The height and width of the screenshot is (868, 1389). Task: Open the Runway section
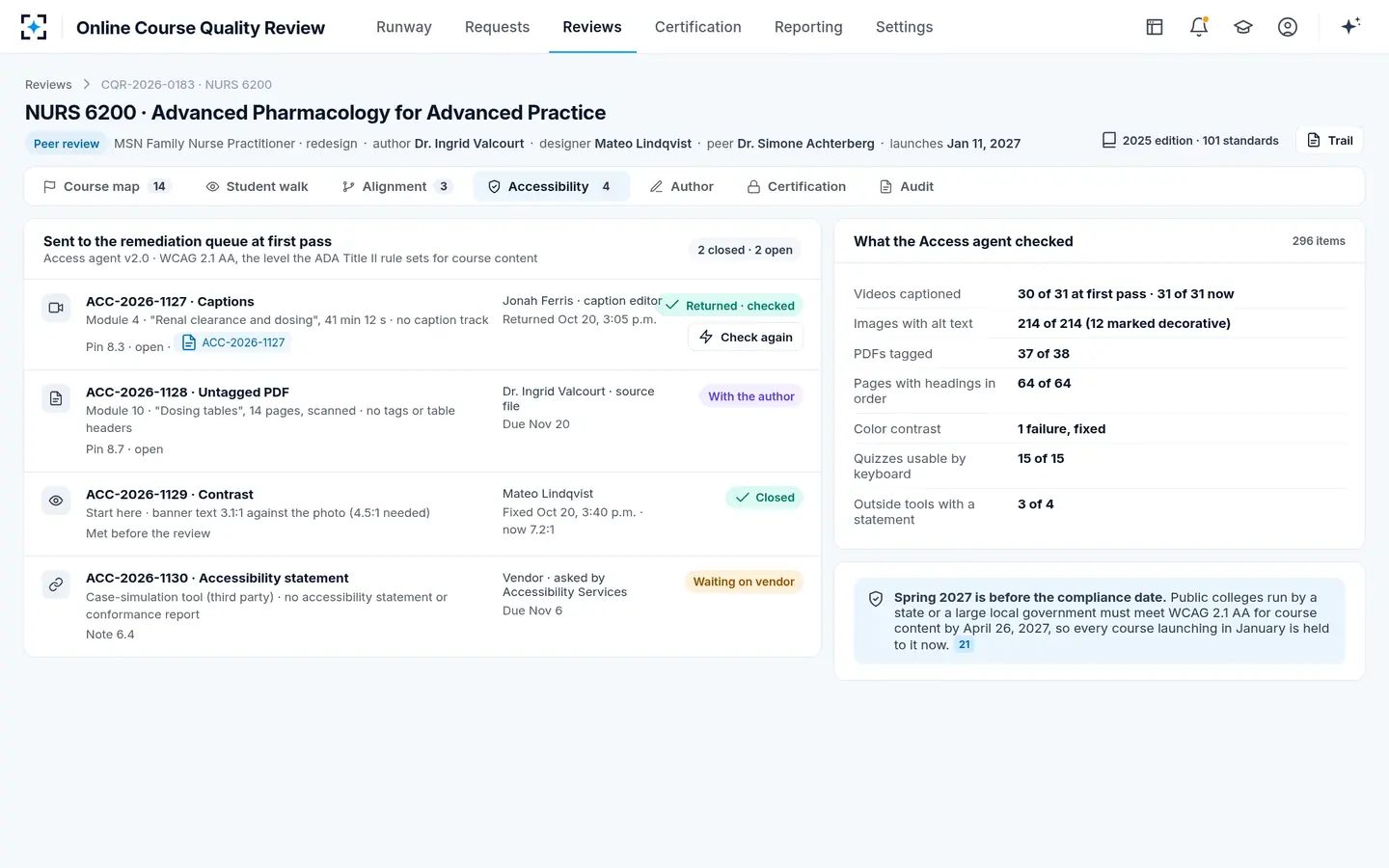coord(404,27)
